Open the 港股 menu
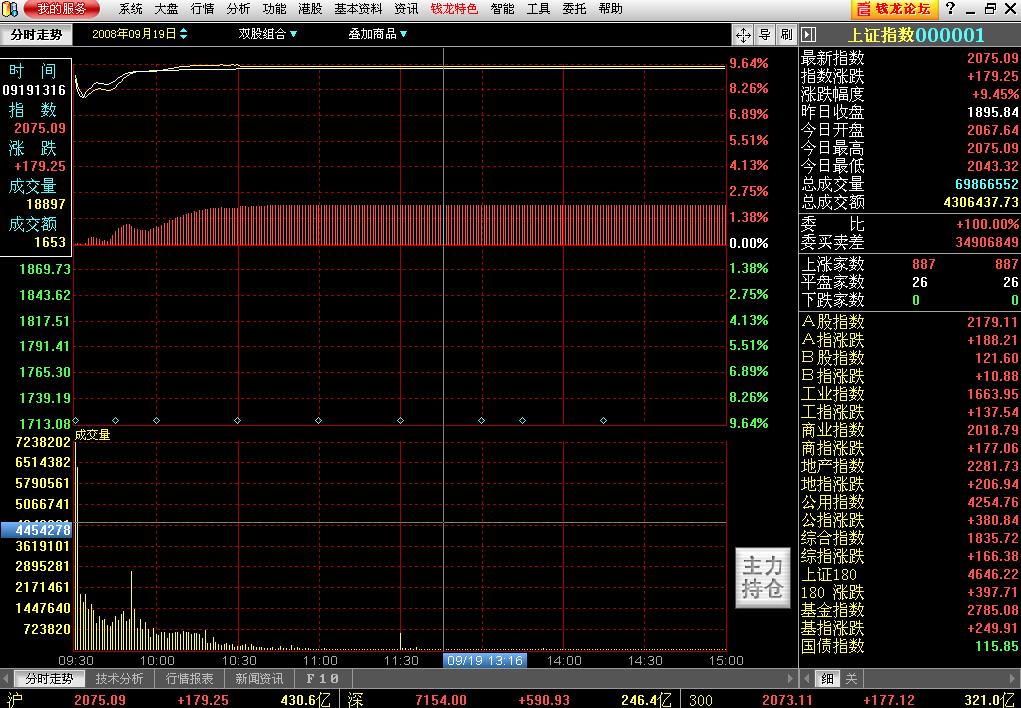 [x=310, y=9]
